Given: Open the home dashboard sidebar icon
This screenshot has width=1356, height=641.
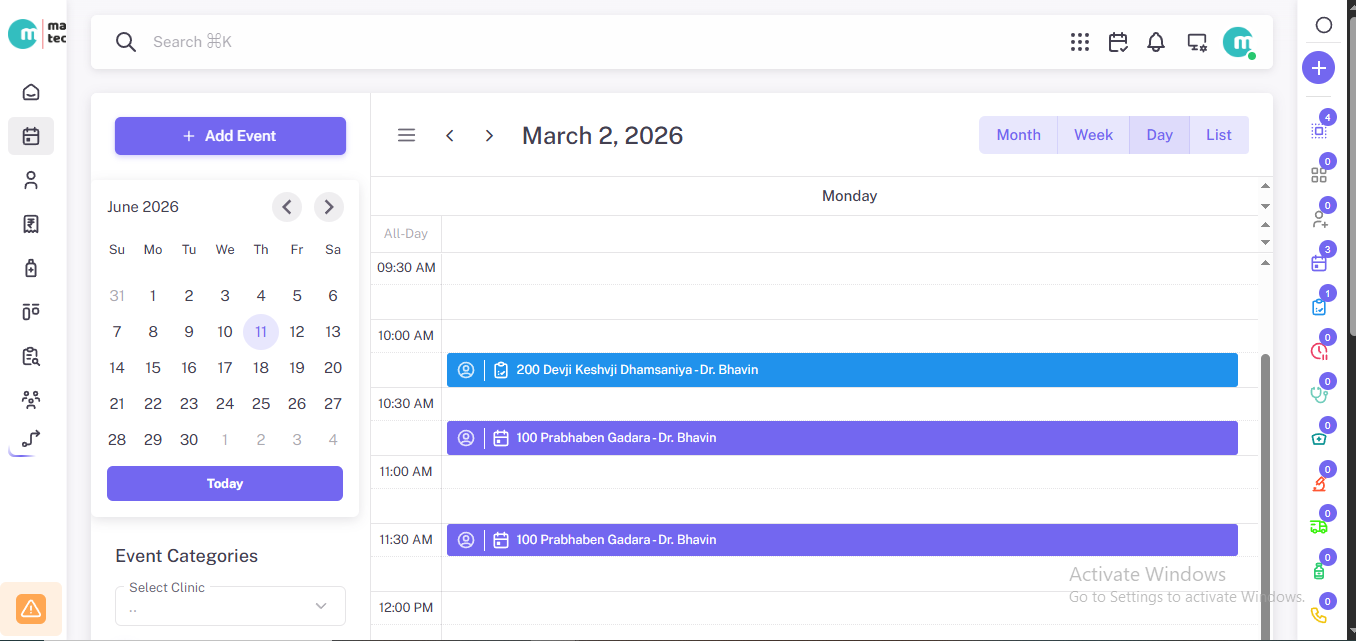Looking at the screenshot, I should (31, 92).
